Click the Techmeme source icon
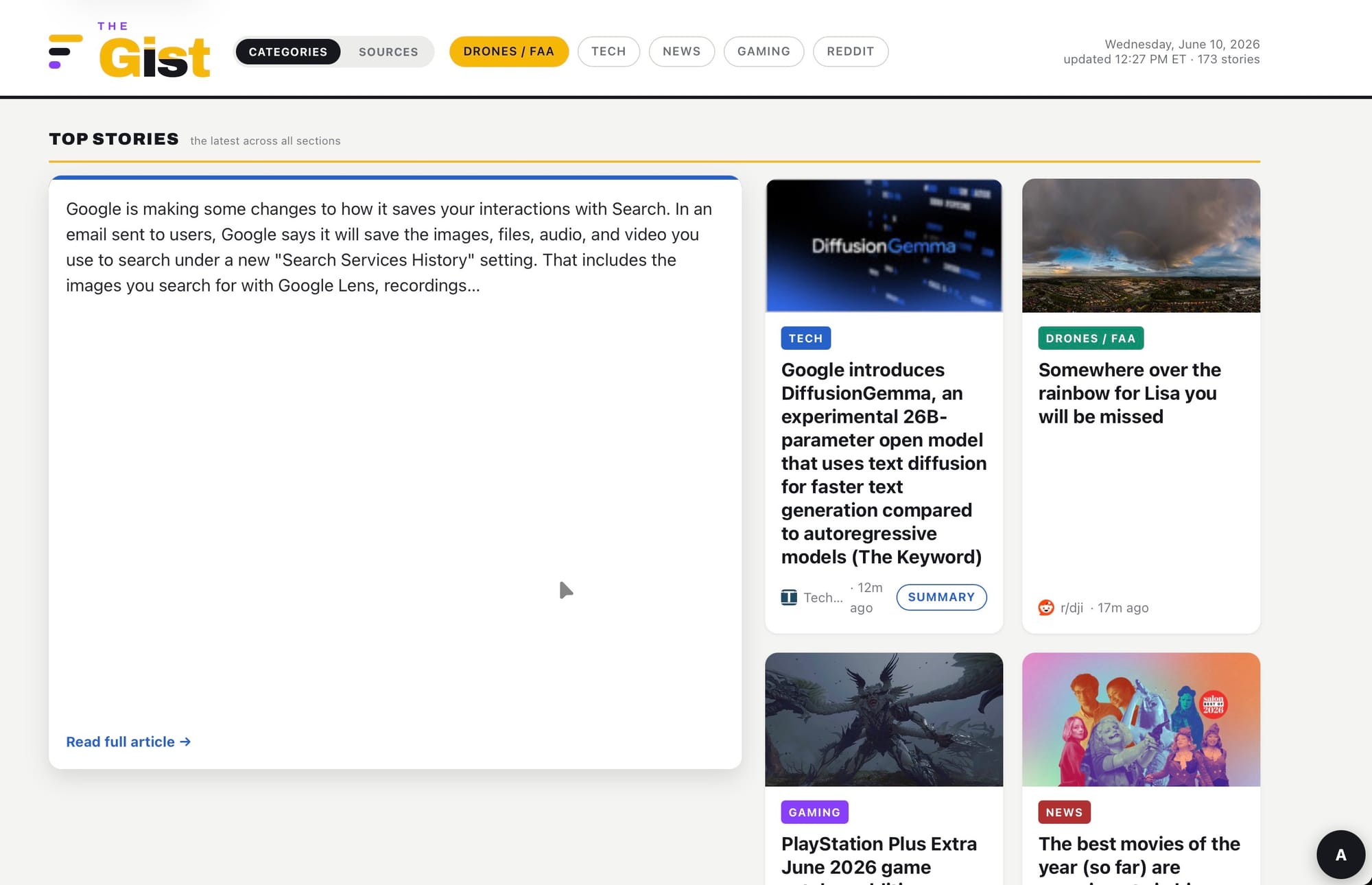Viewport: 1372px width, 885px height. (789, 598)
